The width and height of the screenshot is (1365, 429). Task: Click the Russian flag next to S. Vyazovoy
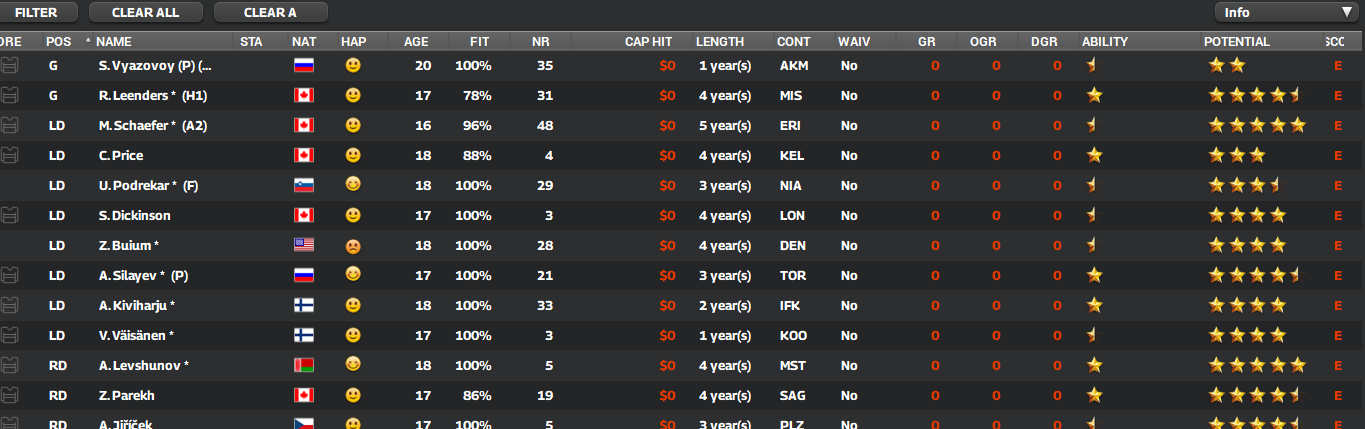(x=304, y=66)
